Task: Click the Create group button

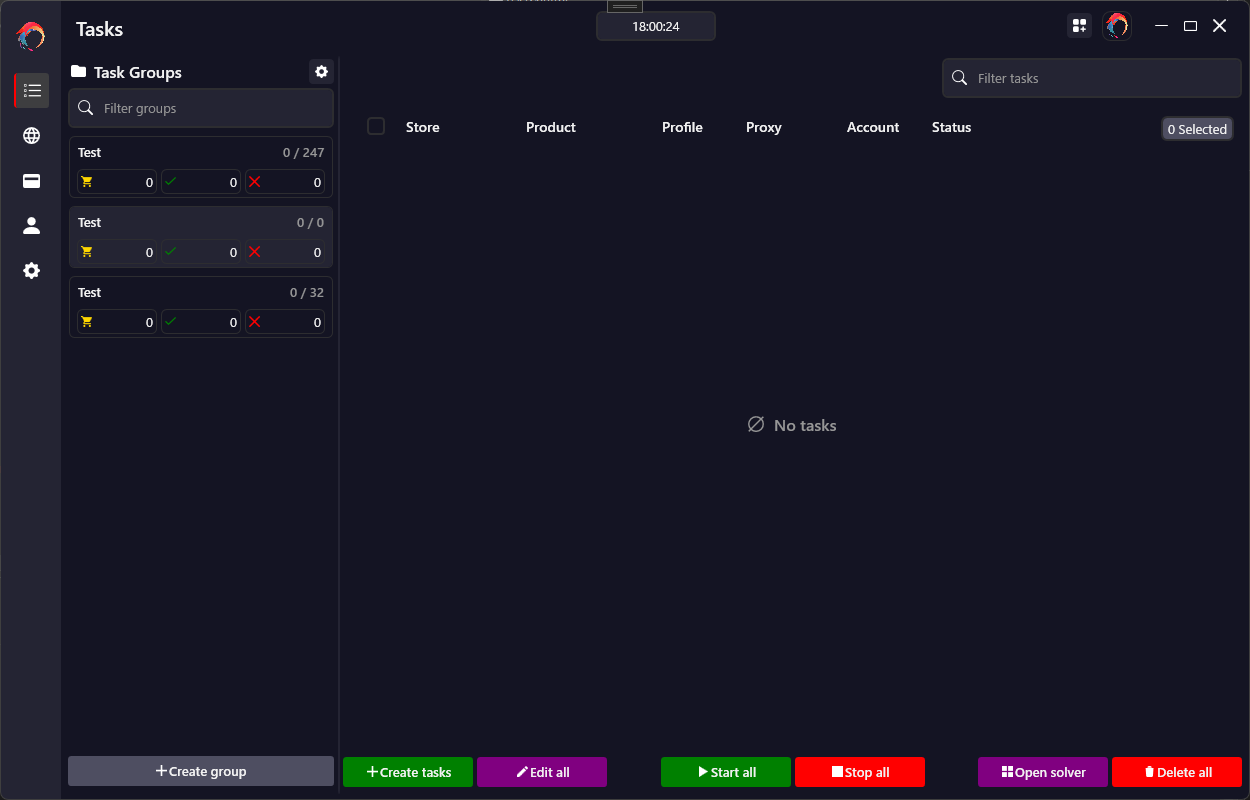Action: tap(201, 771)
